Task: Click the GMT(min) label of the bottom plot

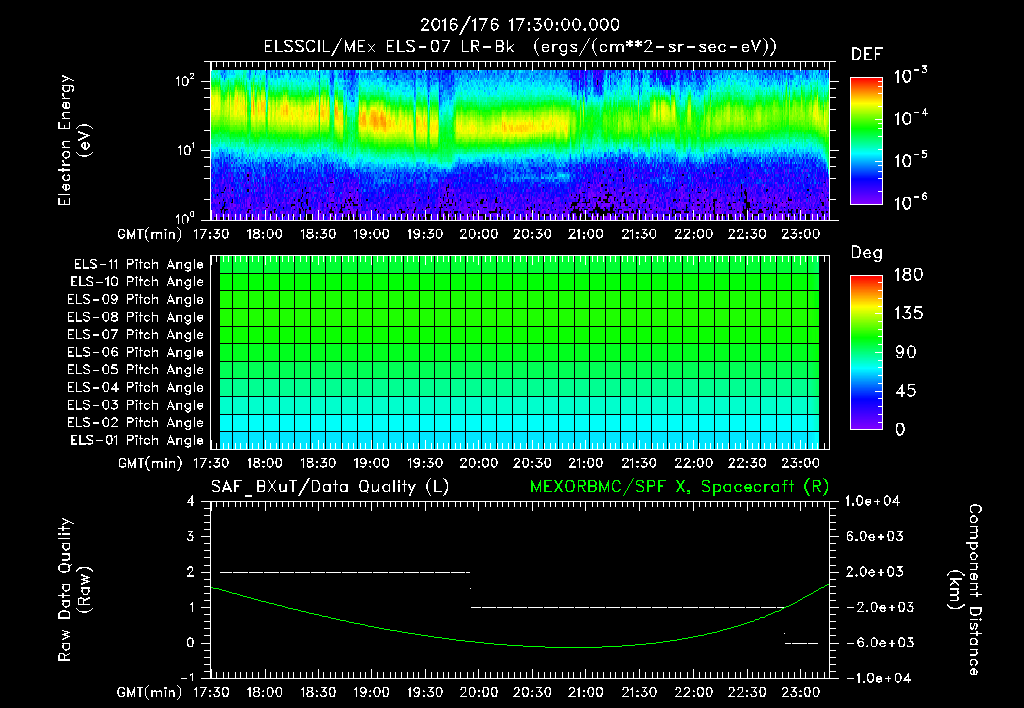Action: 148,692
